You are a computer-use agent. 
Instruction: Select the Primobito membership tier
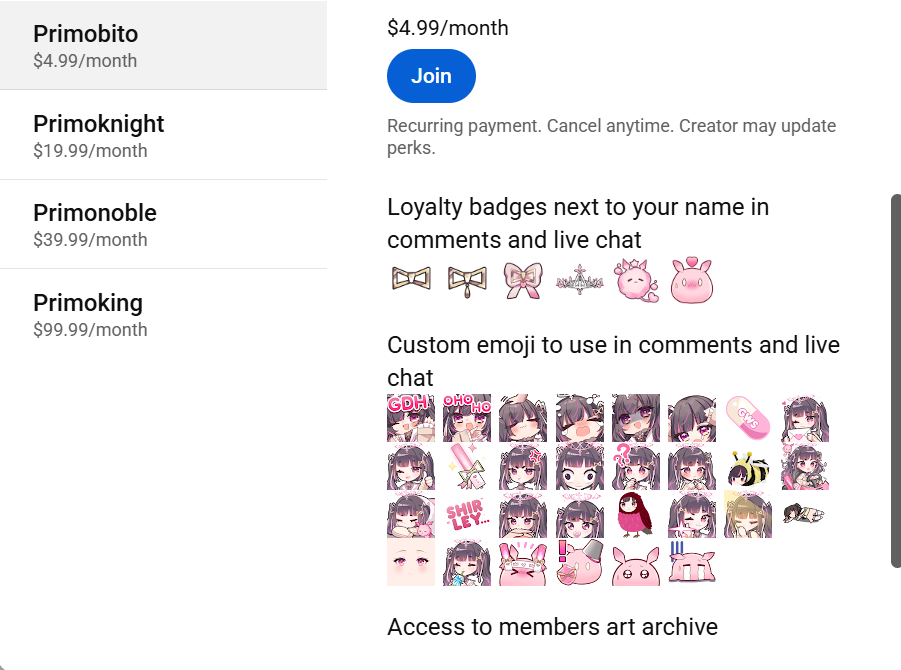(x=163, y=45)
